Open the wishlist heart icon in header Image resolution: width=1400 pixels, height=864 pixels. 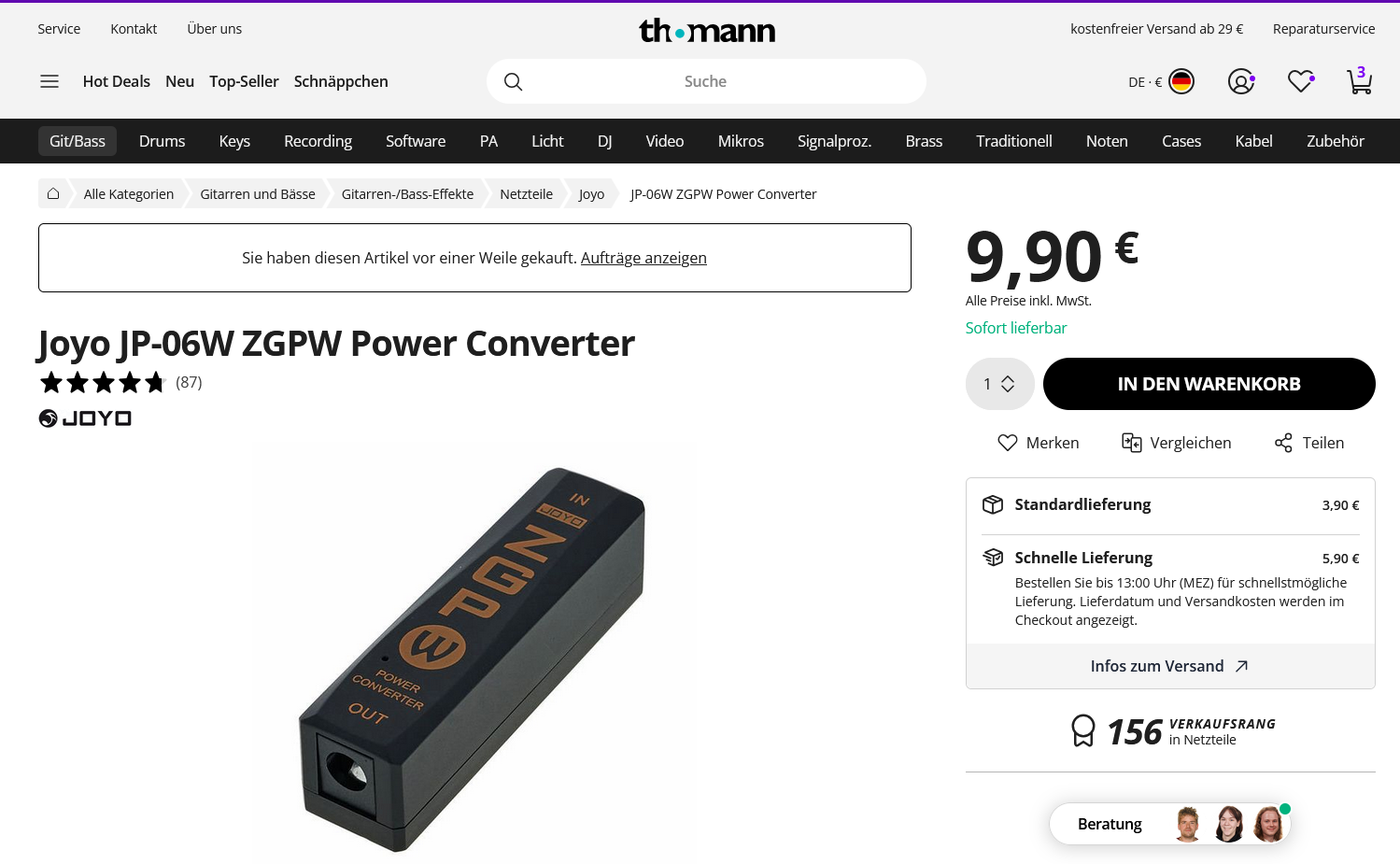tap(1301, 81)
